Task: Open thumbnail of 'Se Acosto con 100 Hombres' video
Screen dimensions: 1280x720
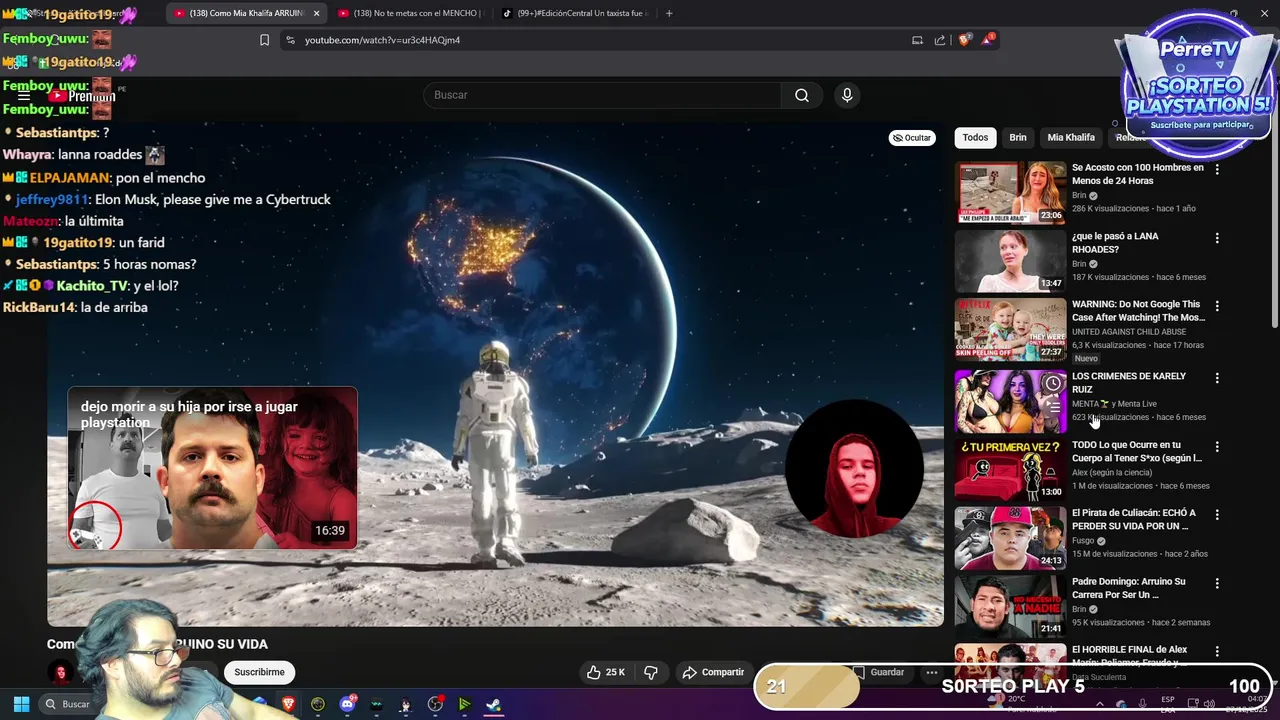Action: coord(1010,193)
